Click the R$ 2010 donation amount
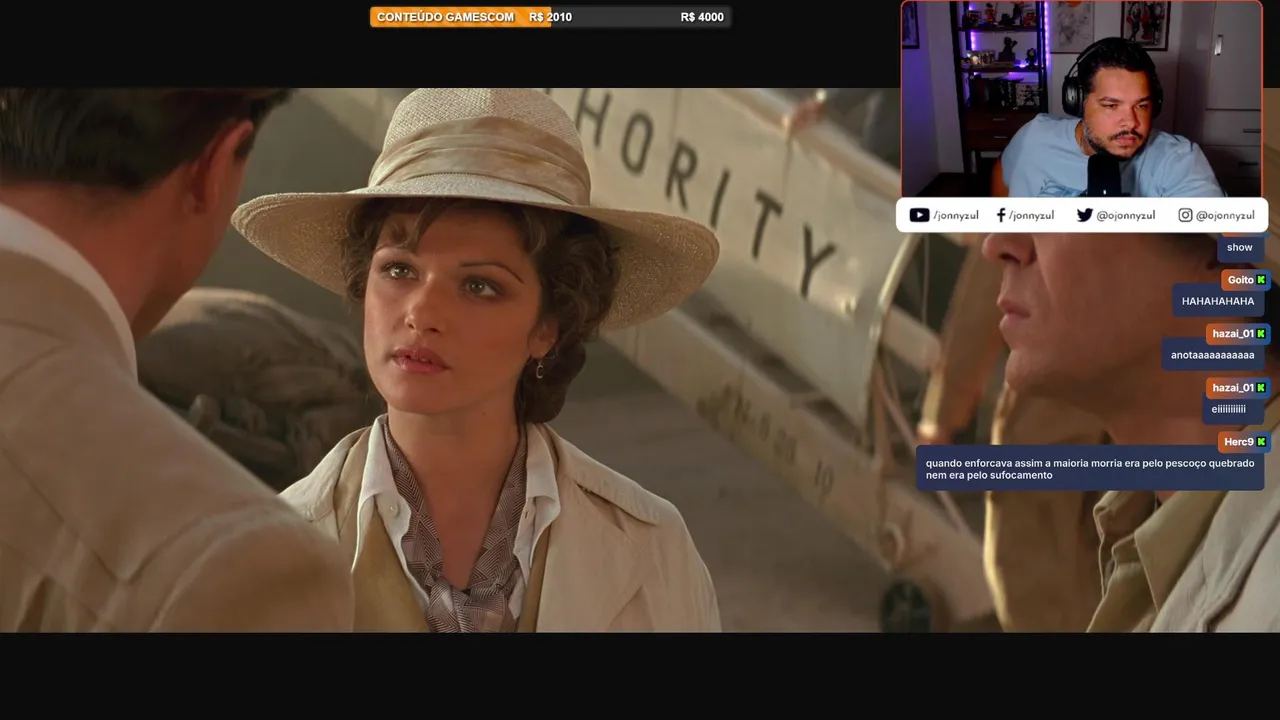Image resolution: width=1280 pixels, height=720 pixels. click(550, 17)
